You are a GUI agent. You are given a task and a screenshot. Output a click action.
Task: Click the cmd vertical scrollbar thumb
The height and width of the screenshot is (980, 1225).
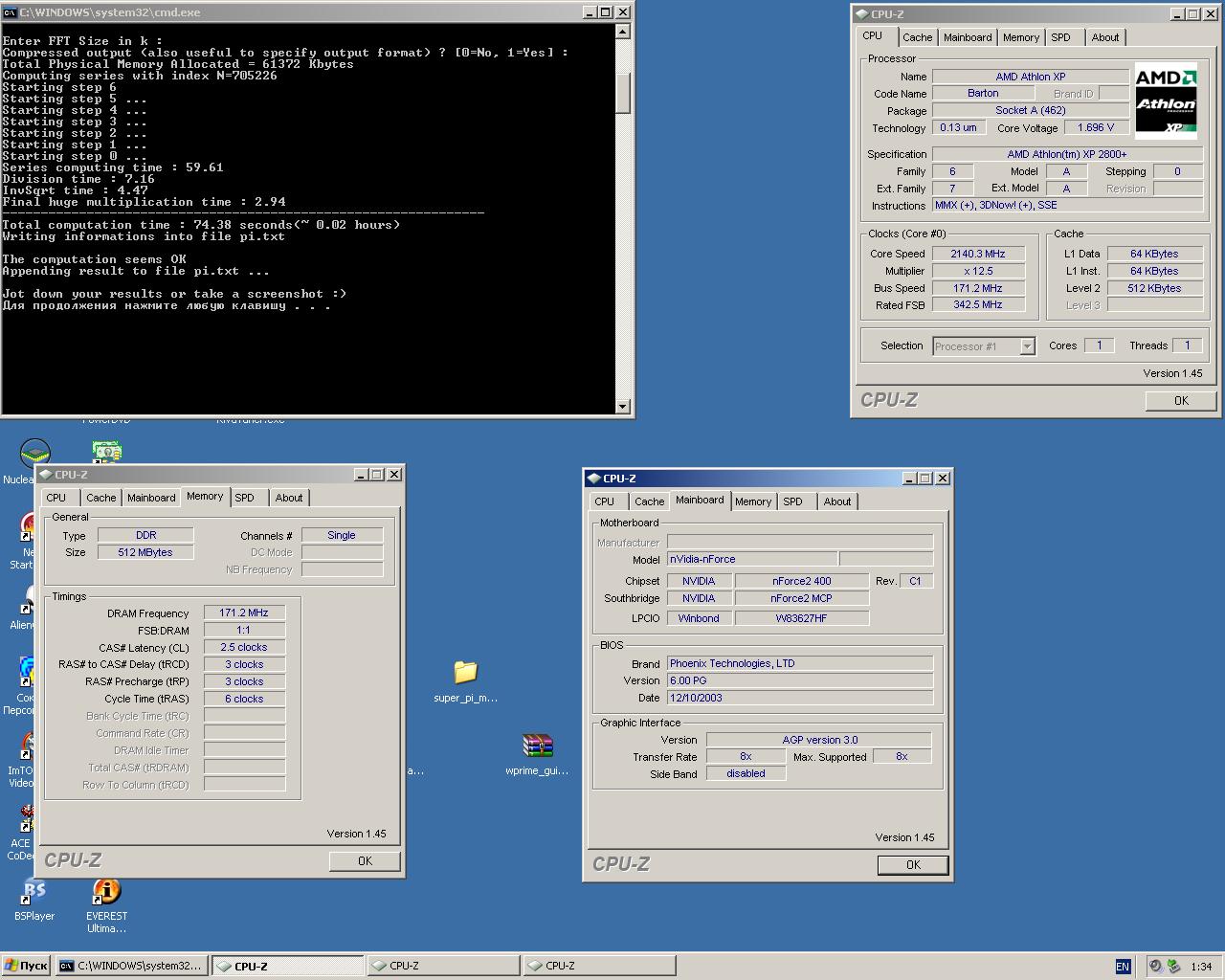click(x=623, y=94)
